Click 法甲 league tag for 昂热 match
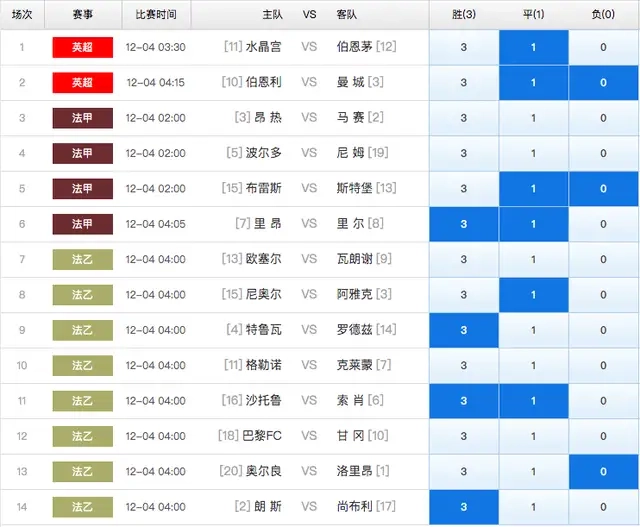640x527 pixels. 83,118
